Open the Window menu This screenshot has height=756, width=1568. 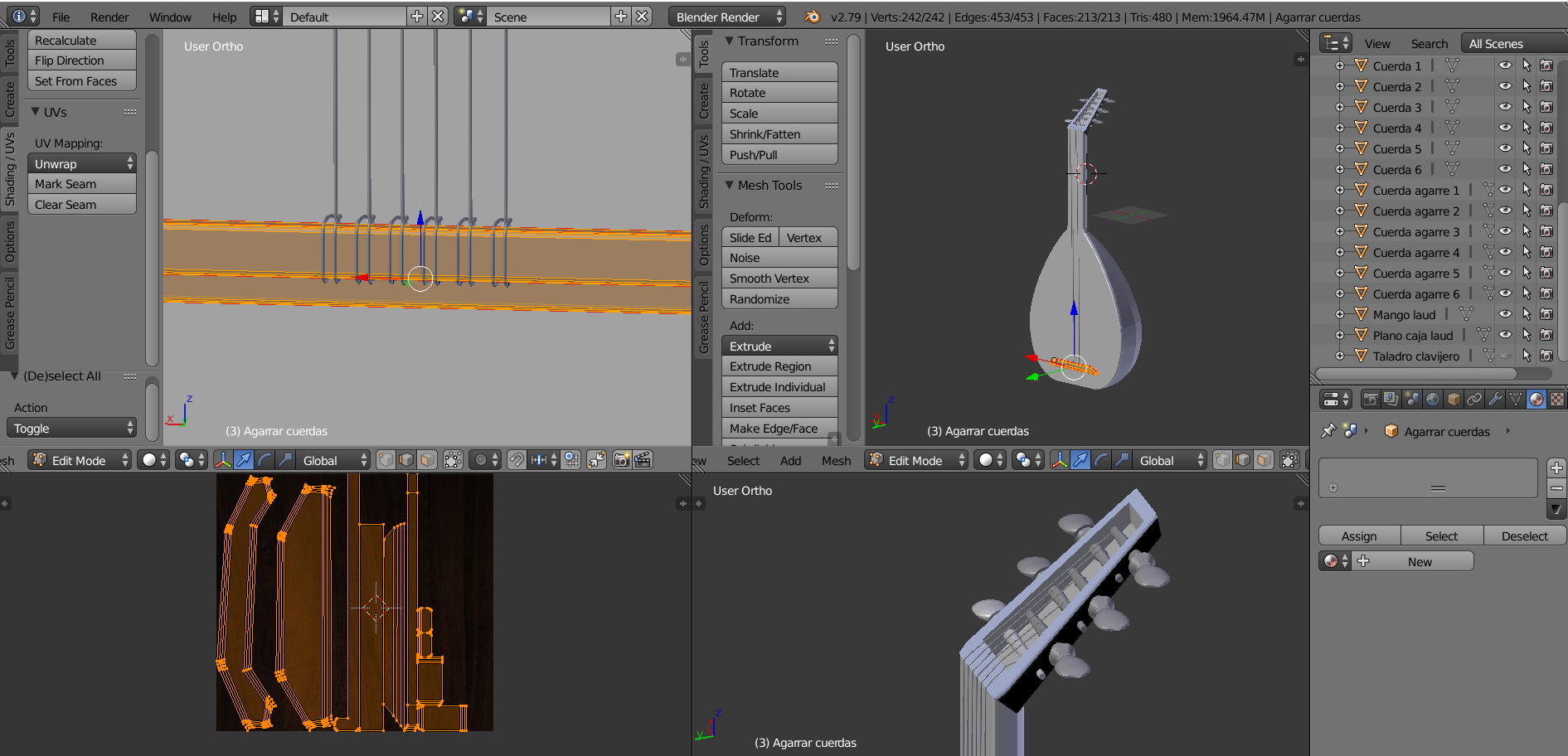pos(170,17)
